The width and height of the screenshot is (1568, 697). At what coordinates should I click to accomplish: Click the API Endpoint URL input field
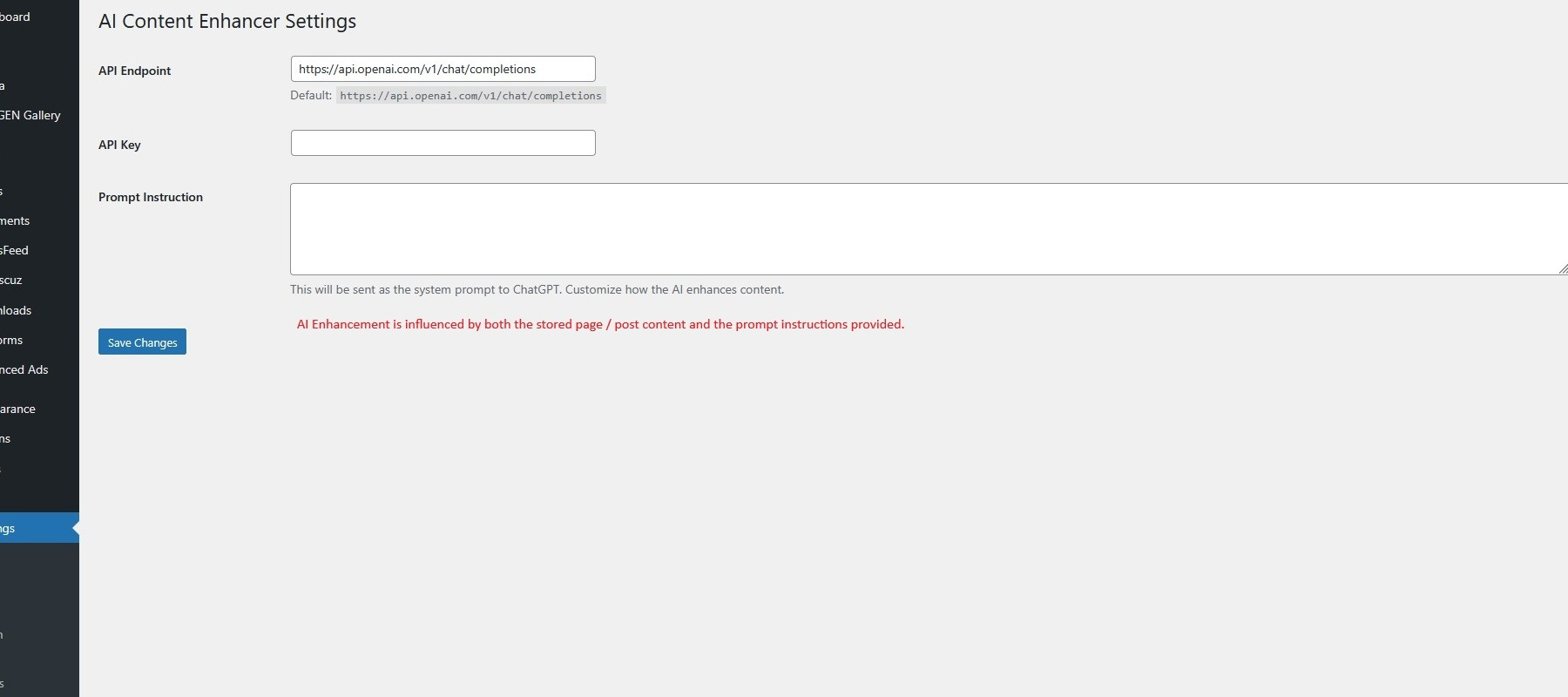(443, 69)
